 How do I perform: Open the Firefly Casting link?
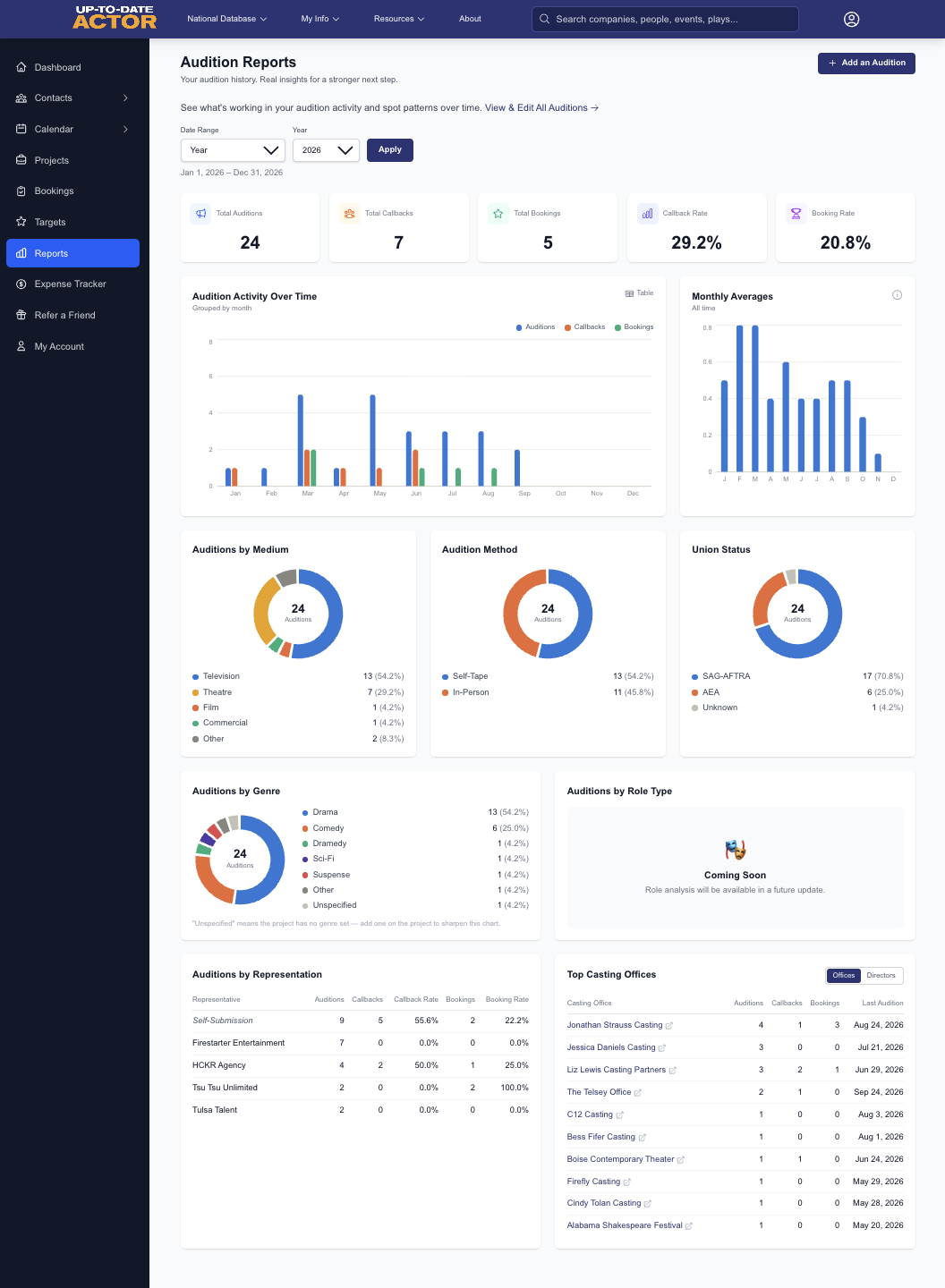(593, 1182)
